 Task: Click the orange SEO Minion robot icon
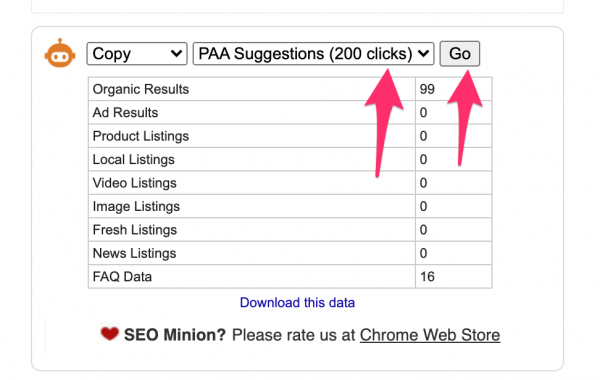pos(60,53)
